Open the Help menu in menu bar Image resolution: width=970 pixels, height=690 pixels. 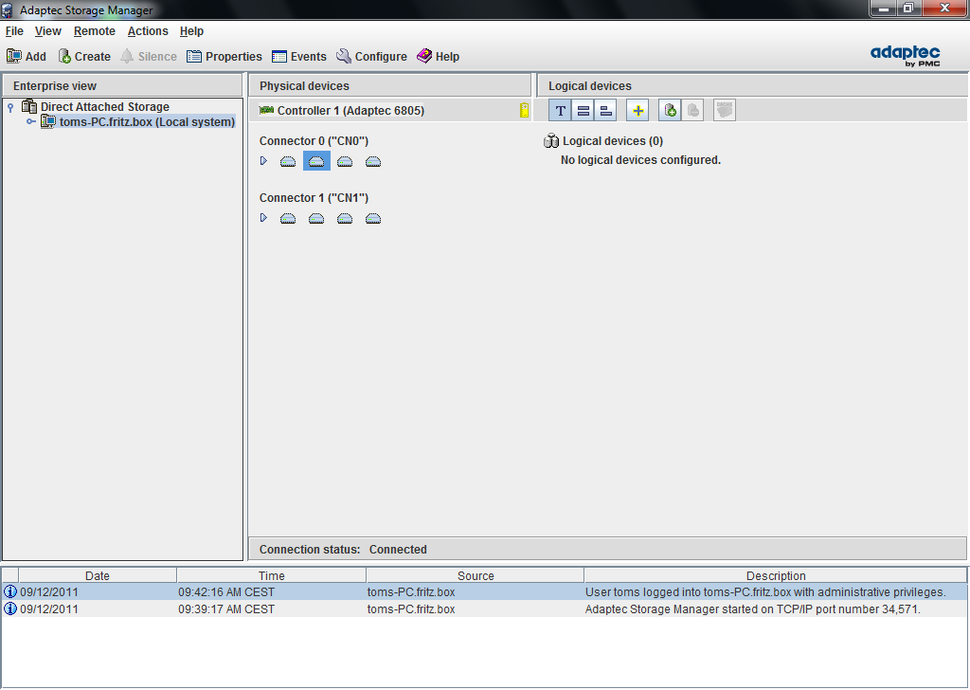click(x=191, y=31)
